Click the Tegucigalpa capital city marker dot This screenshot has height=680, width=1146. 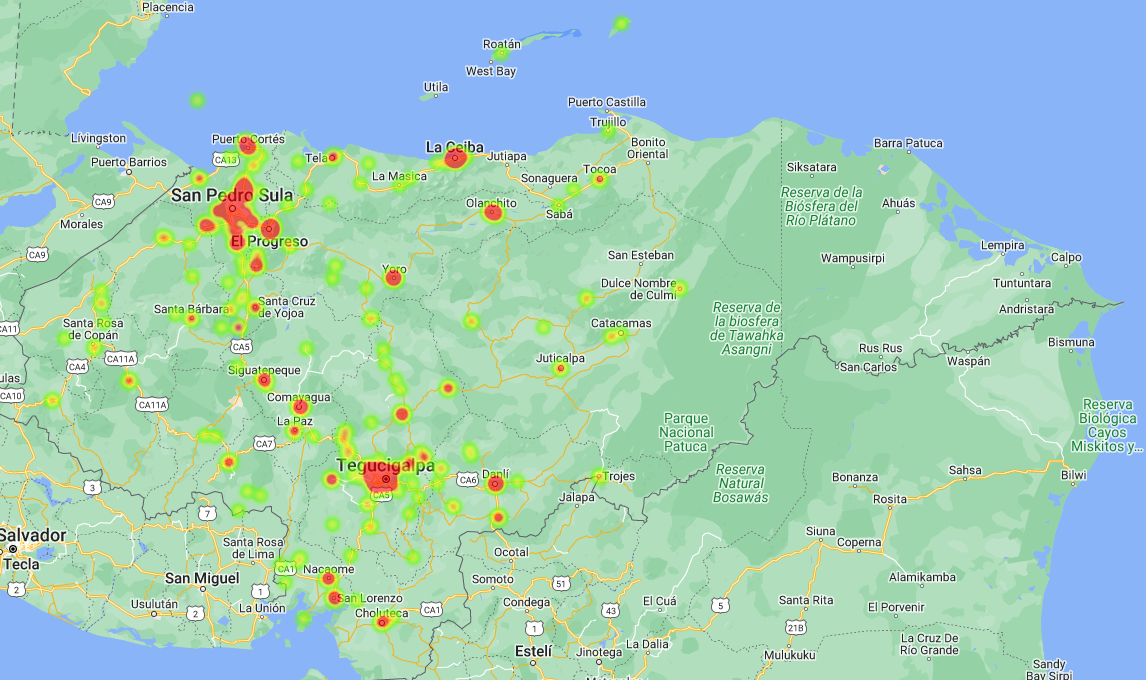386,479
